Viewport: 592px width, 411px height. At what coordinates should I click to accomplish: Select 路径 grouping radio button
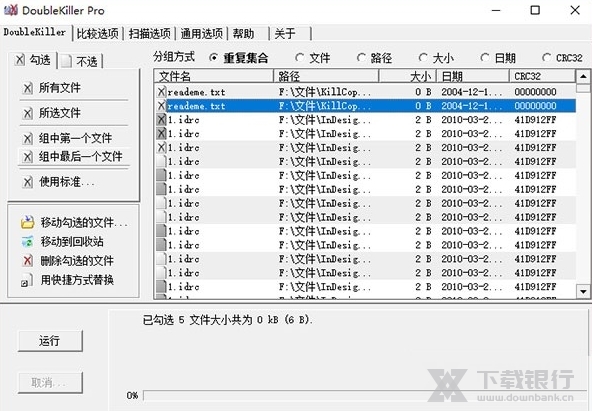(x=361, y=58)
